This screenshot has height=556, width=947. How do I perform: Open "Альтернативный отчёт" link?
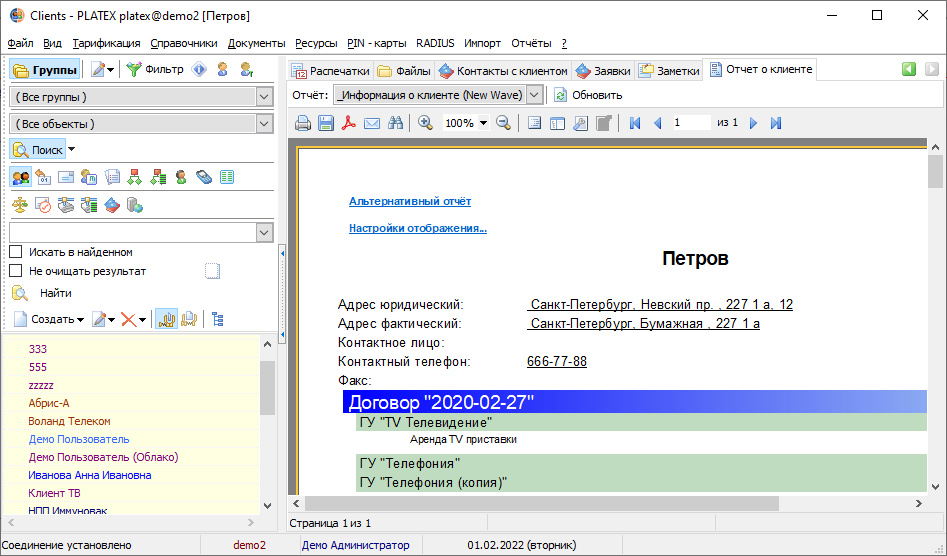point(410,202)
